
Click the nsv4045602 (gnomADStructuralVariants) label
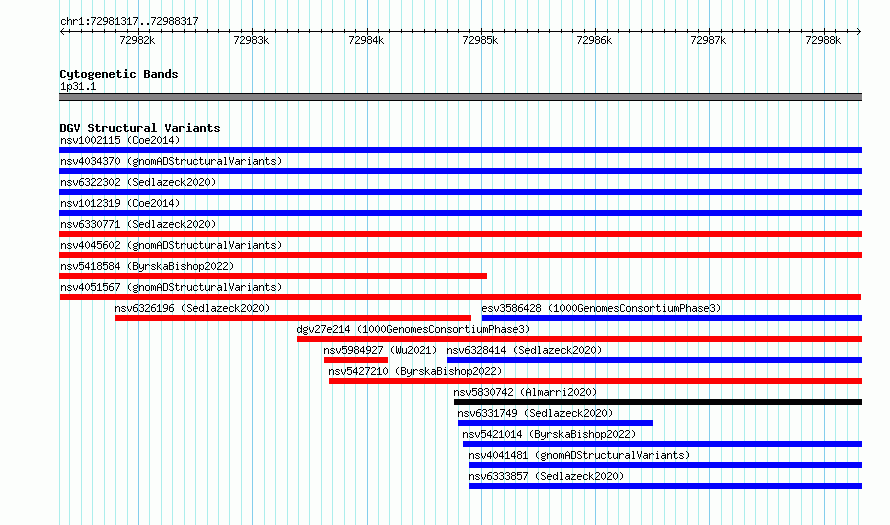(171, 245)
